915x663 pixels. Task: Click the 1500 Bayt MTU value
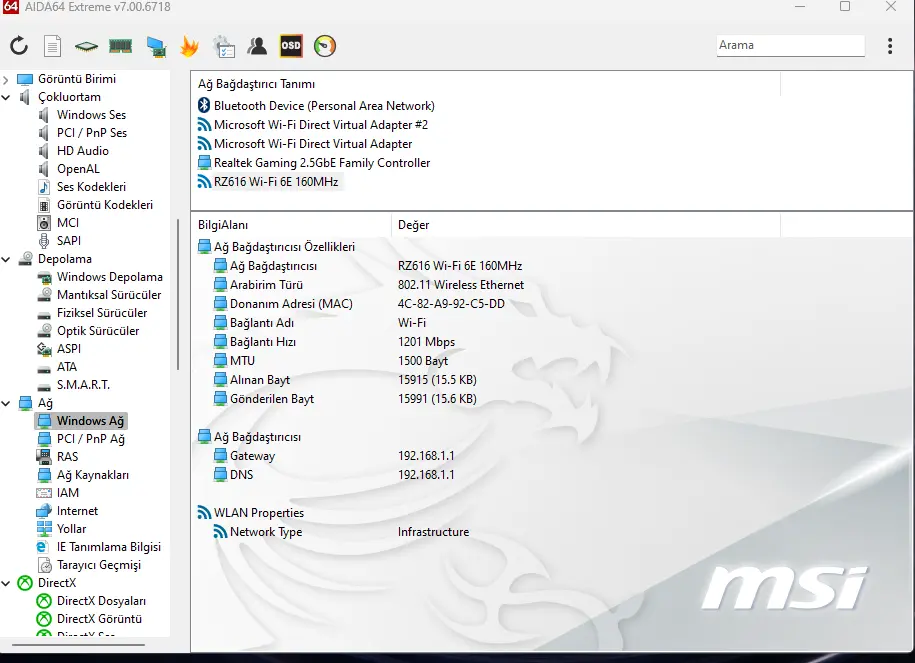(423, 361)
